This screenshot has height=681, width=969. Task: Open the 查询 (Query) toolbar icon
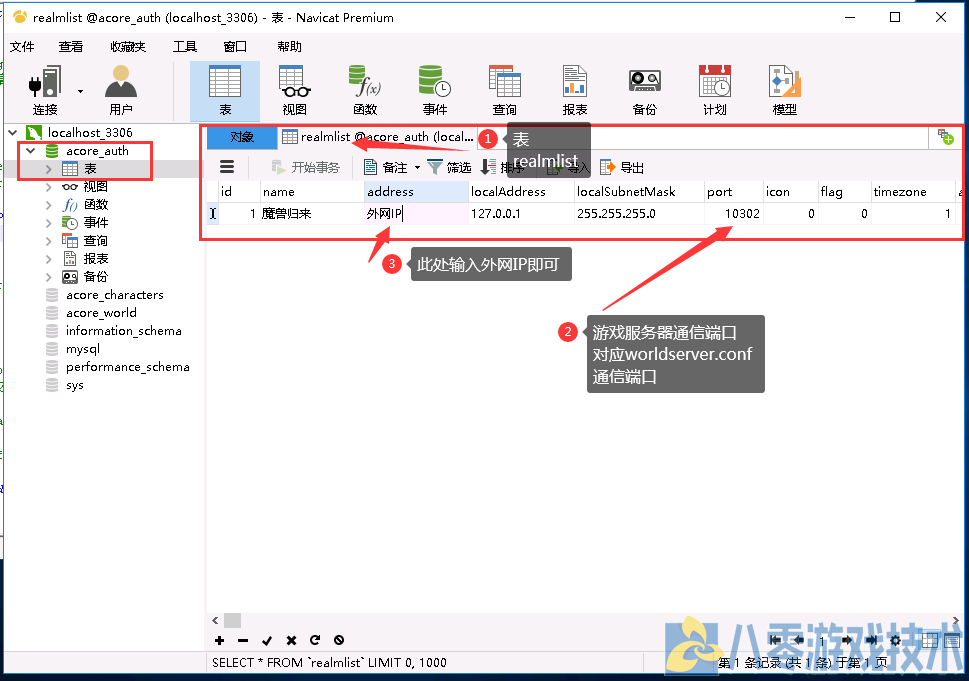pos(505,90)
